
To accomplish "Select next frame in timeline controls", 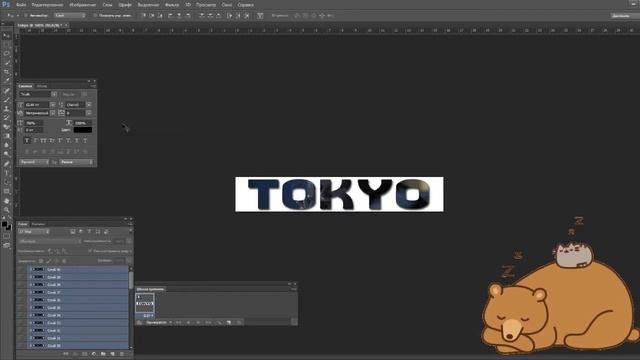I will pyautogui.click(x=209, y=322).
